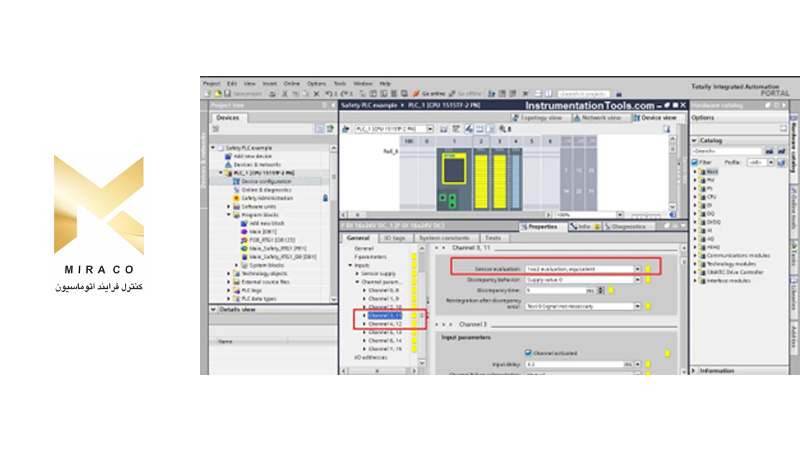Image resolution: width=800 pixels, height=450 pixels.
Task: Click the Safety Administration icon
Action: [x=235, y=198]
